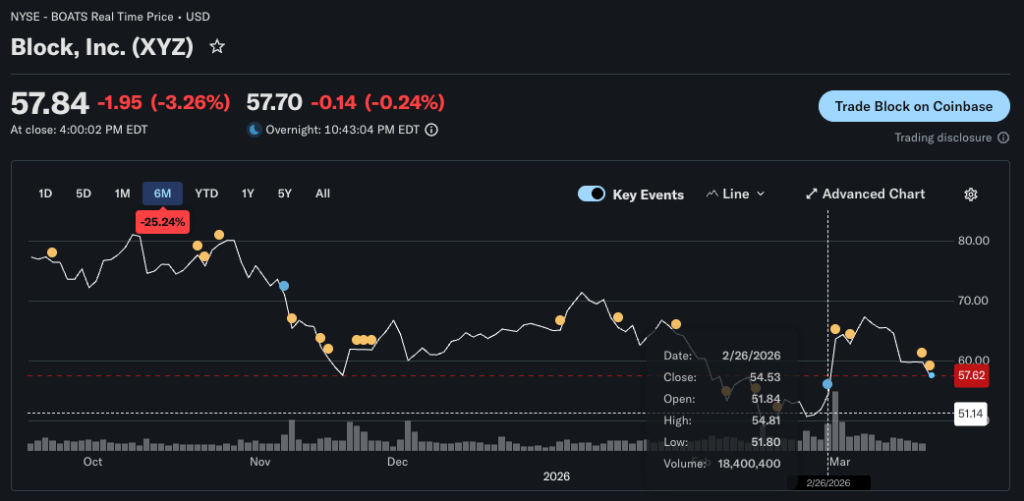1024x501 pixels.
Task: Click the Trading disclosure info icon
Action: pos(1002,138)
